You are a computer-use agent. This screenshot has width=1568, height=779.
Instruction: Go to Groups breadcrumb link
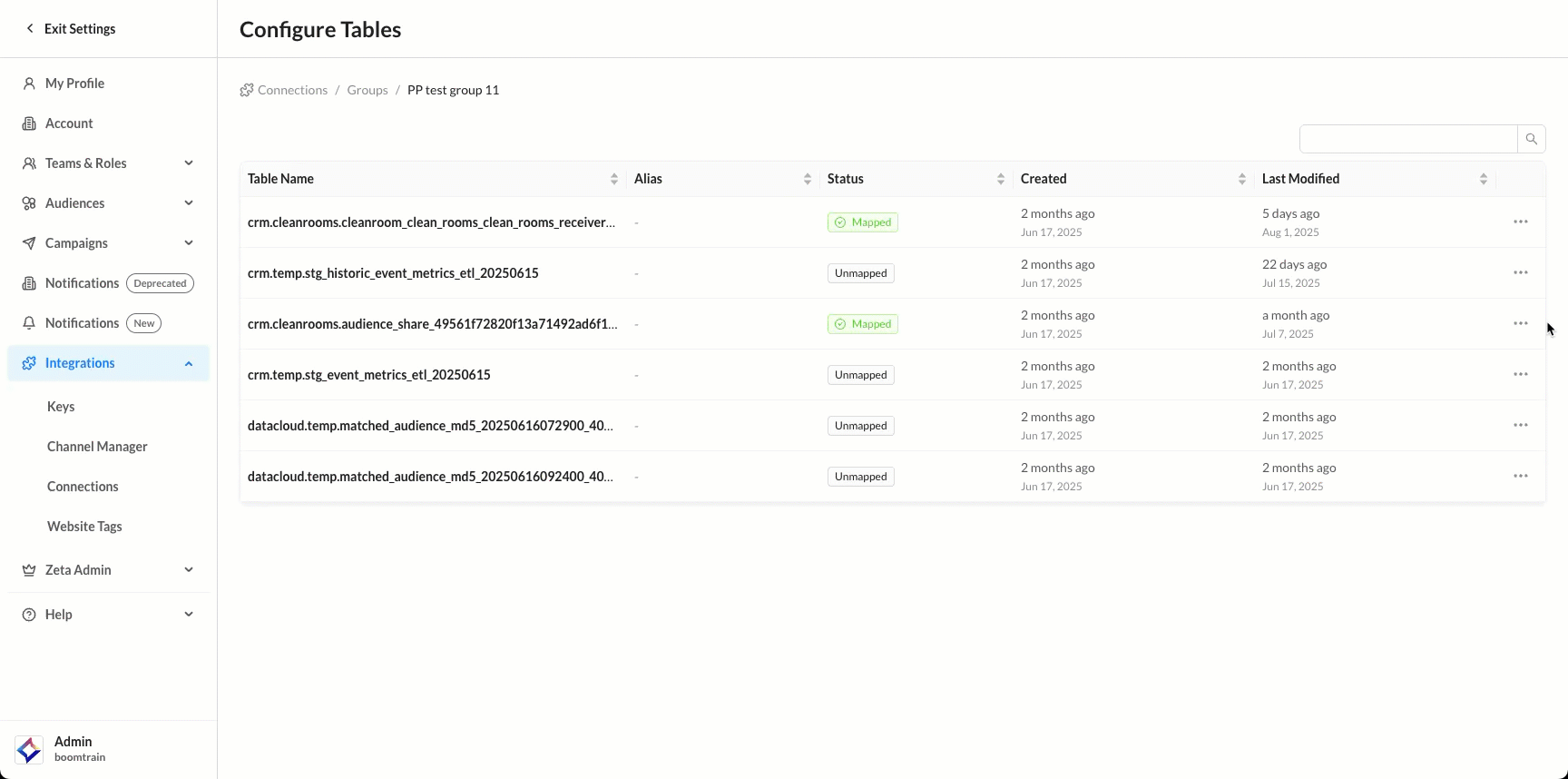point(367,90)
